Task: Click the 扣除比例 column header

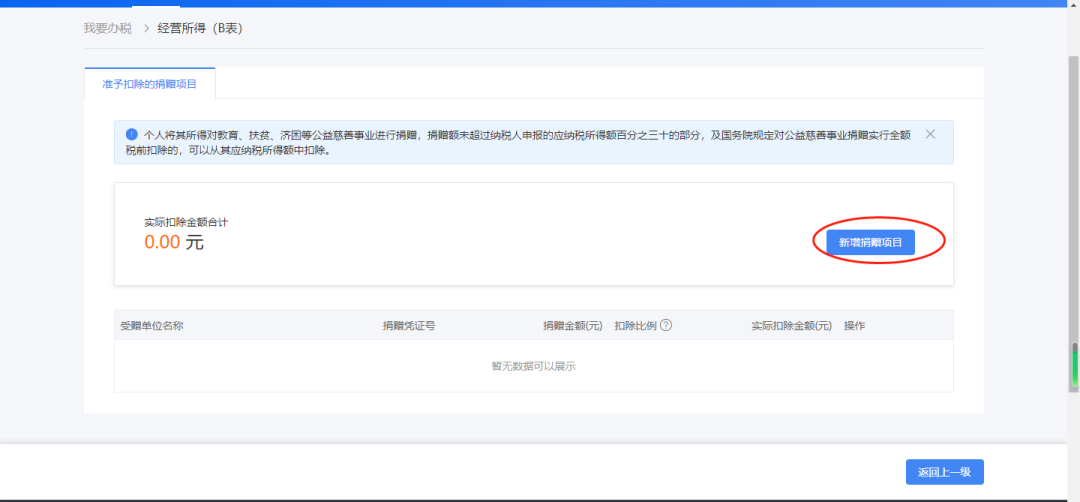Action: pos(636,326)
